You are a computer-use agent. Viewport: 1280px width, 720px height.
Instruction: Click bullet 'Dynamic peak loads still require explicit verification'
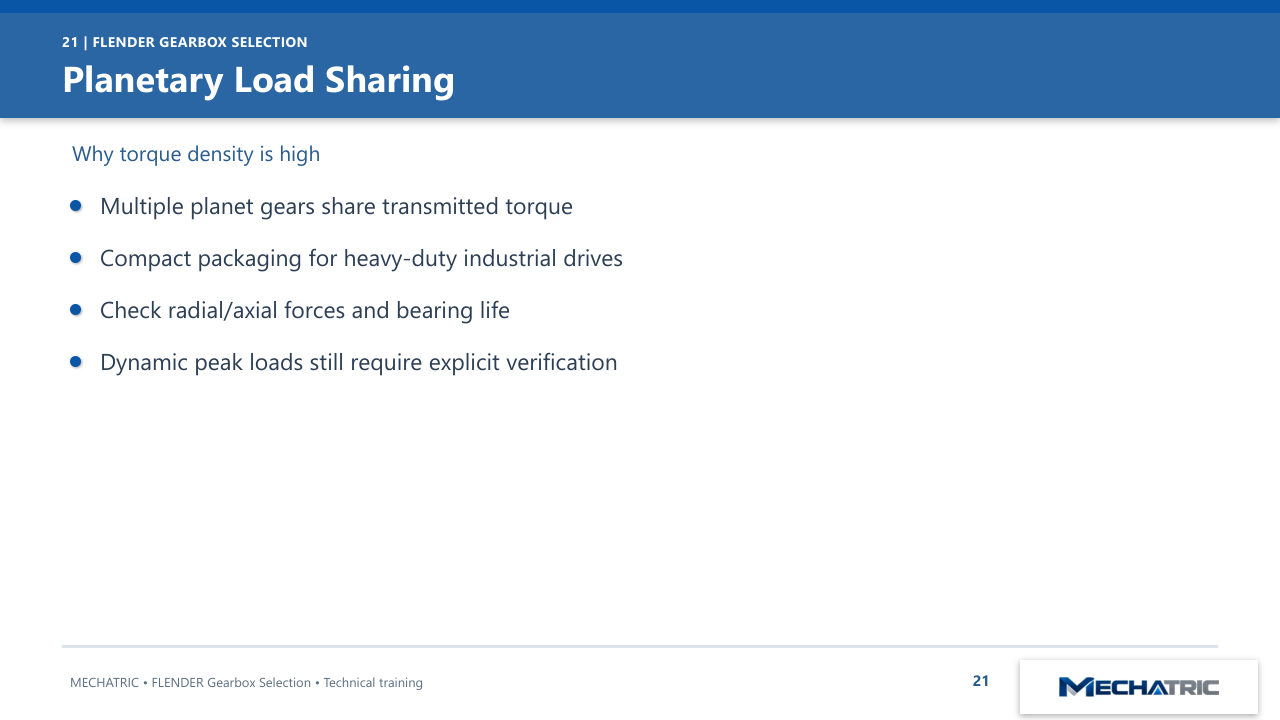359,363
